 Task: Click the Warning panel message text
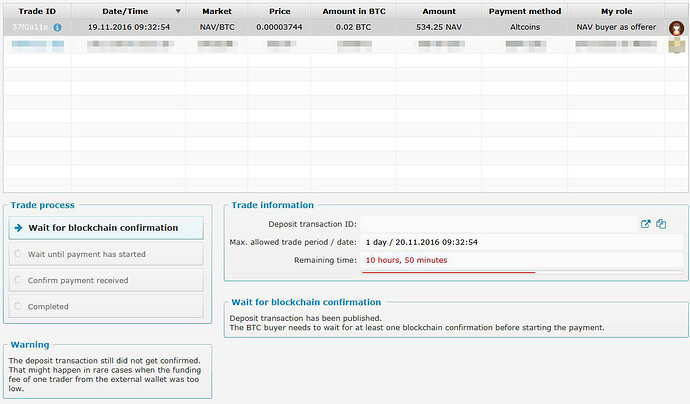(x=105, y=375)
